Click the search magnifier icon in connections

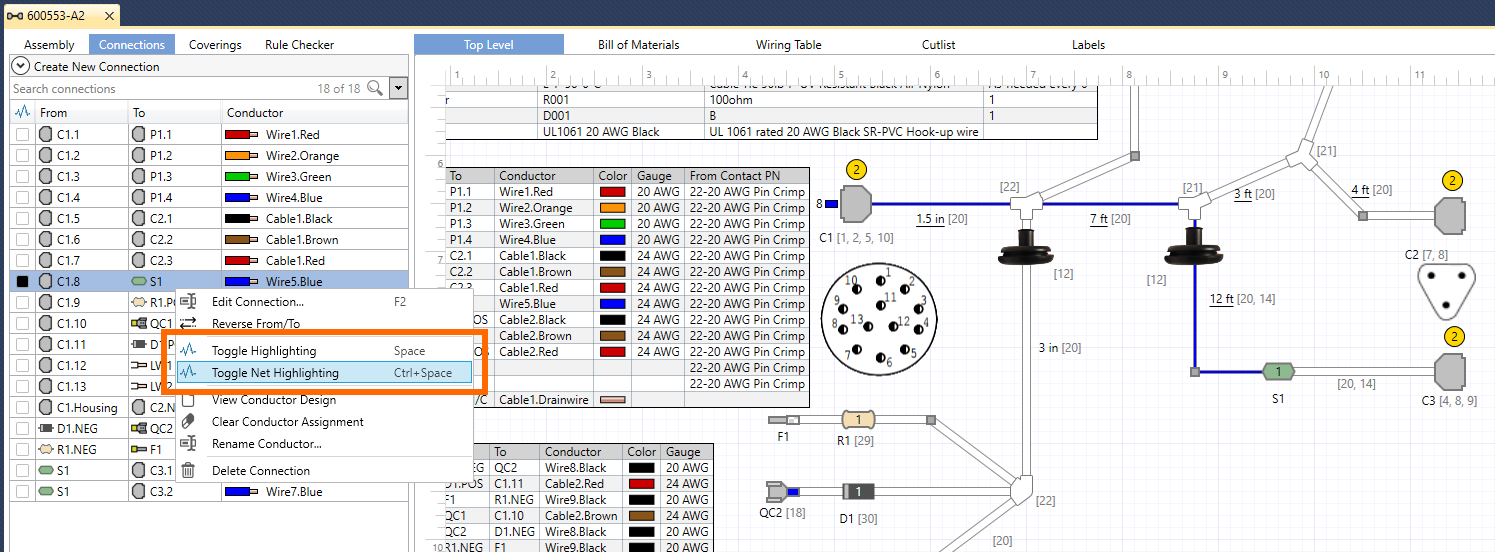click(x=375, y=88)
